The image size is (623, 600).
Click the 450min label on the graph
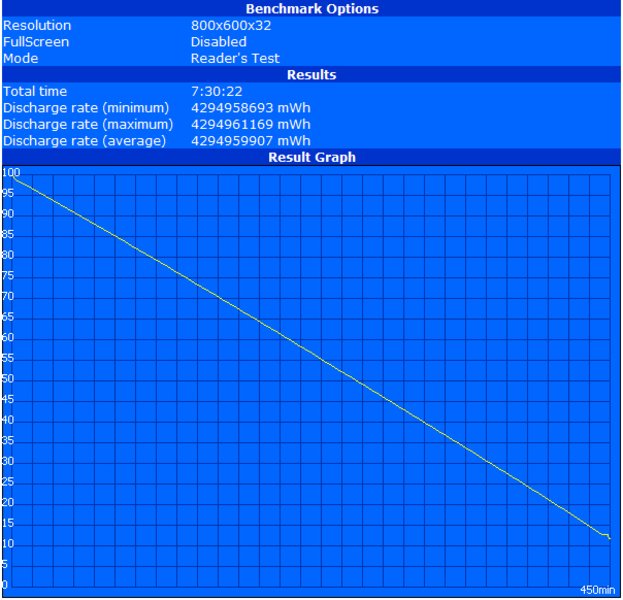(x=598, y=590)
